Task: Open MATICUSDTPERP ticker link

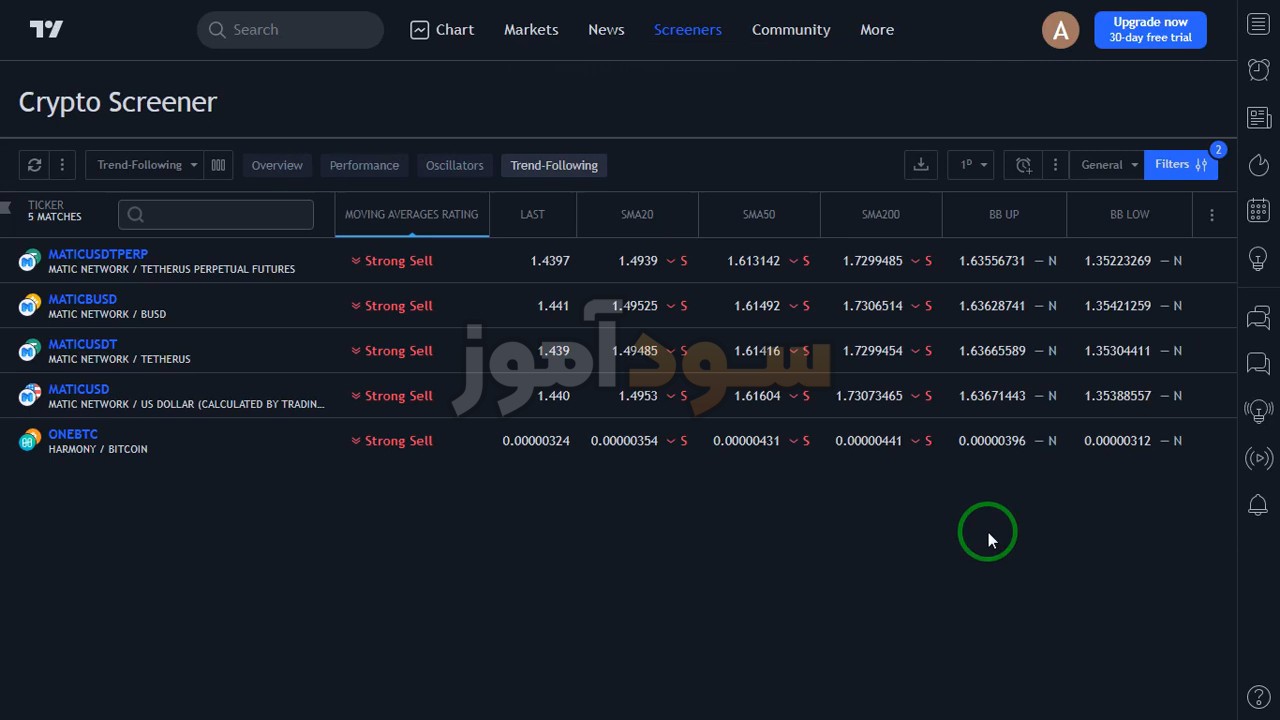Action: tap(98, 254)
